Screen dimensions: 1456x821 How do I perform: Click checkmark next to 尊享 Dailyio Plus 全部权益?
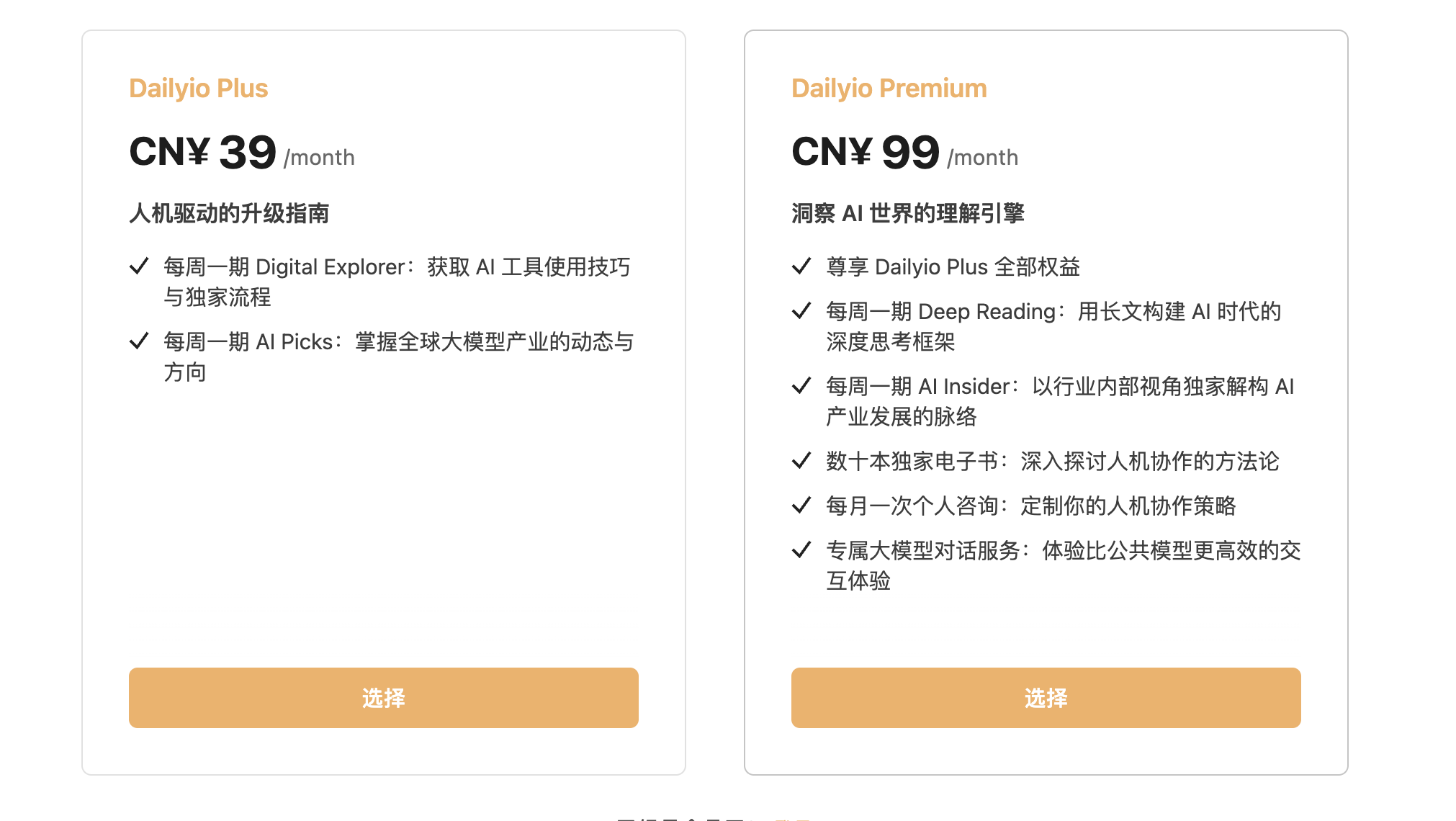[x=801, y=266]
